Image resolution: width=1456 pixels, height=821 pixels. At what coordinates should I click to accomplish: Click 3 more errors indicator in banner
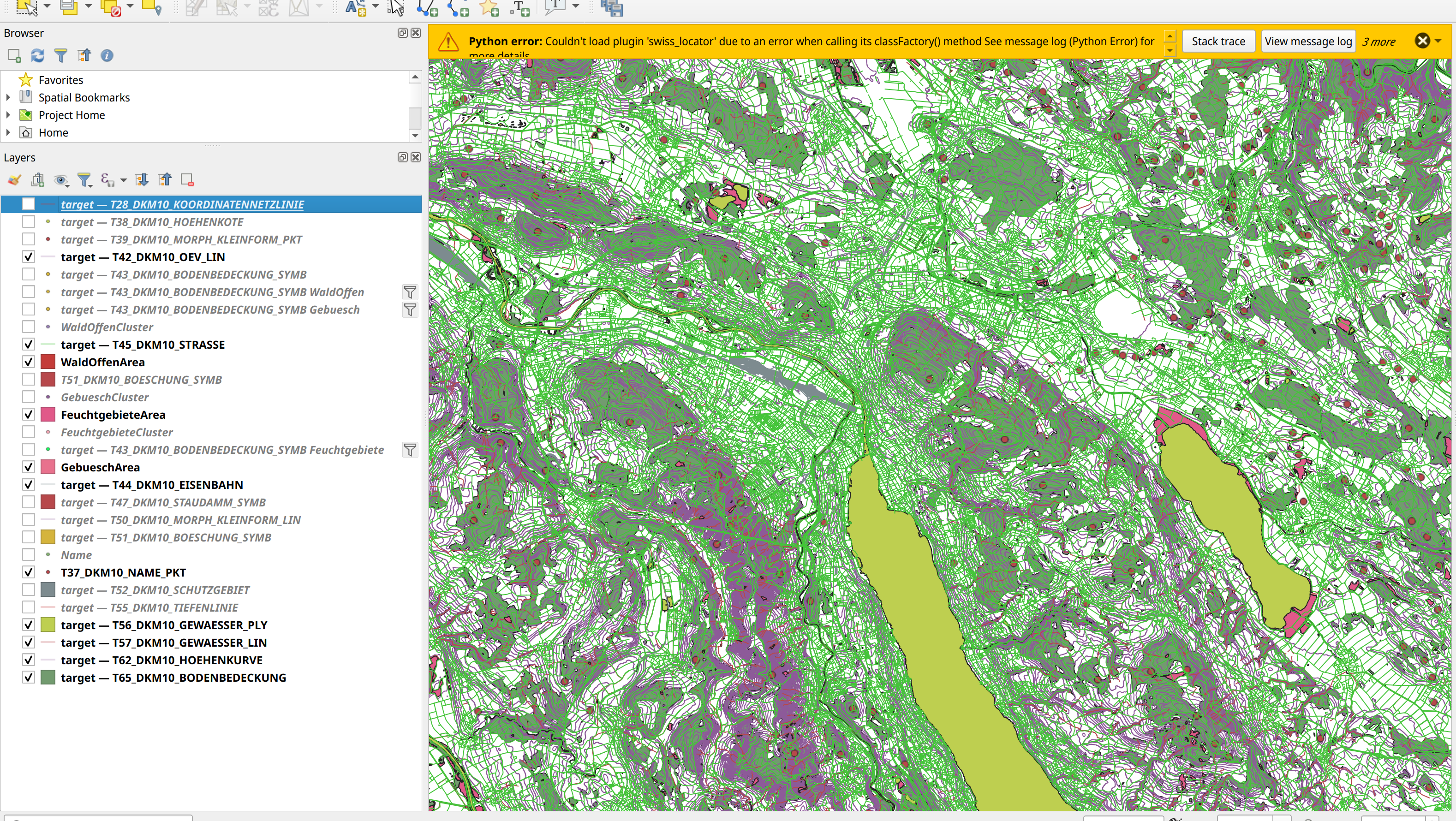(1380, 41)
